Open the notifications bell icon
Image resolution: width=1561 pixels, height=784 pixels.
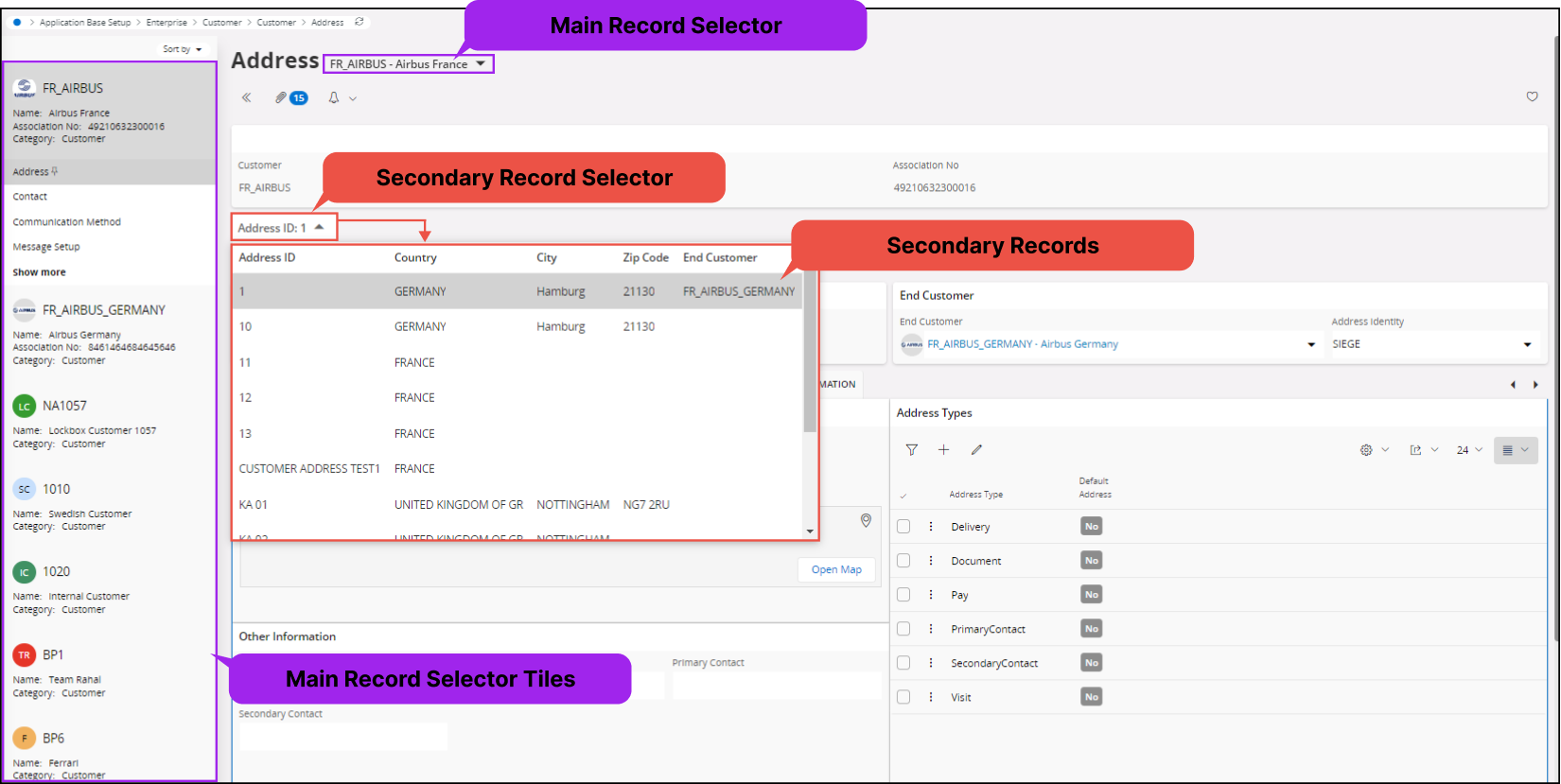point(334,97)
